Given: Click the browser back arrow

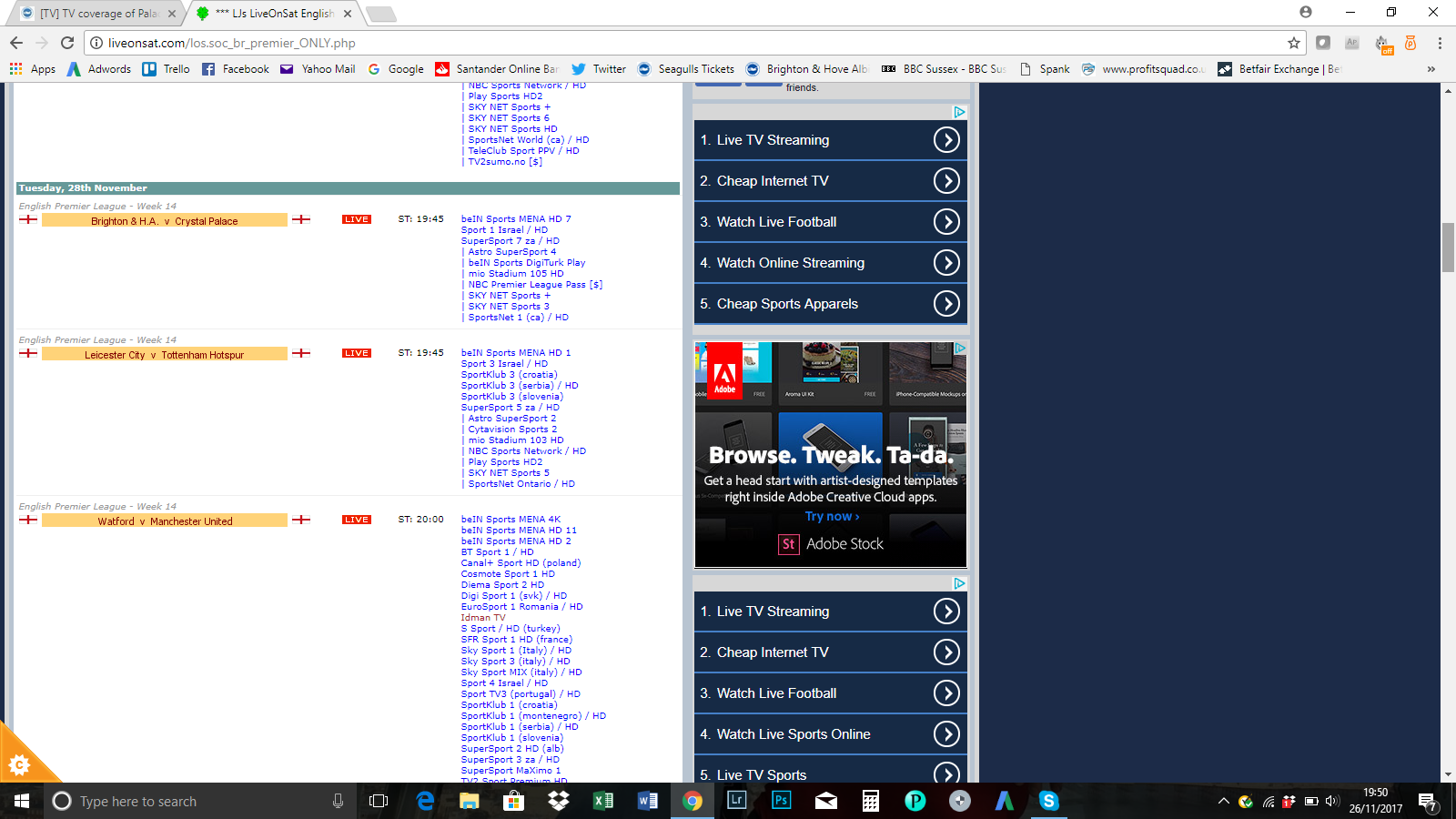Looking at the screenshot, I should 16,43.
